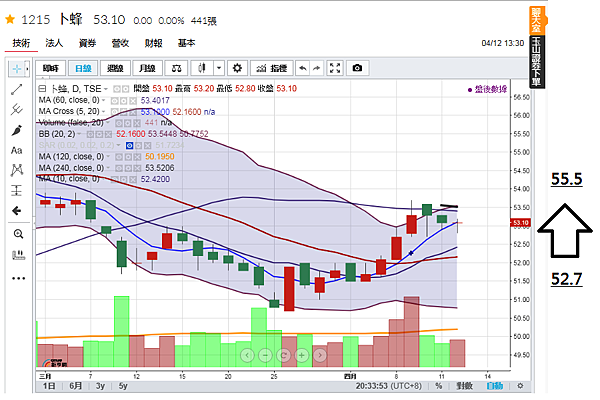Toggle auto scale 自動
Viewport: 600px width, 400px height.
pos(495,386)
